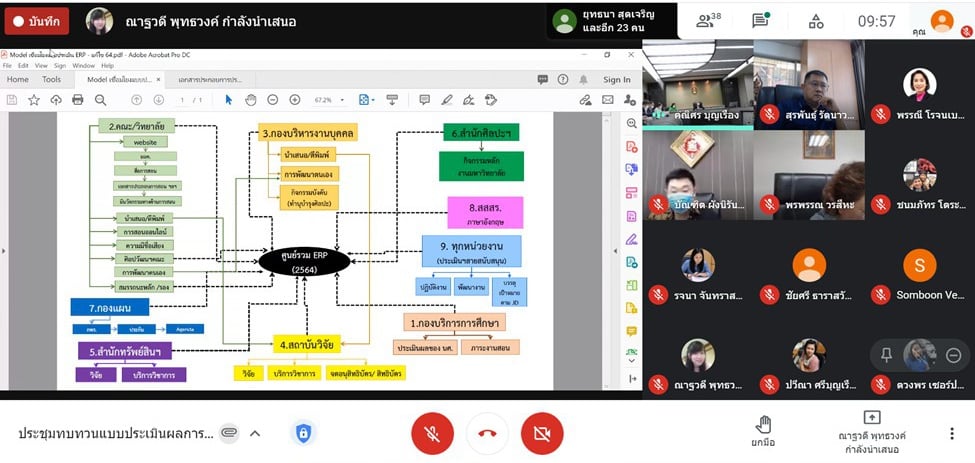Screen dimensions: 975x463
Task: Open the three-dot more options menu
Action: [x=951, y=433]
